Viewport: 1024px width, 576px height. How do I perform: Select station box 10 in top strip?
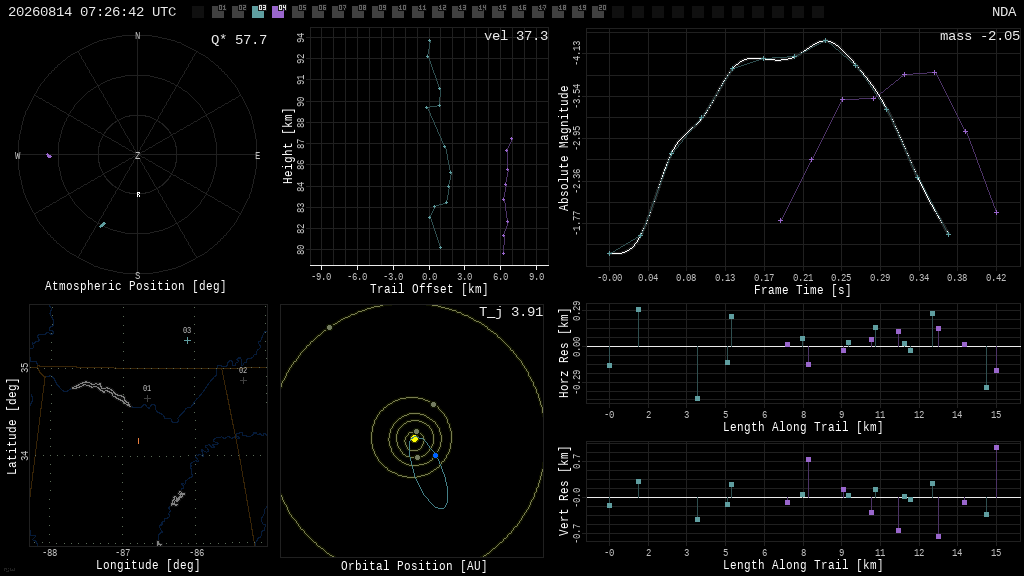(x=398, y=12)
